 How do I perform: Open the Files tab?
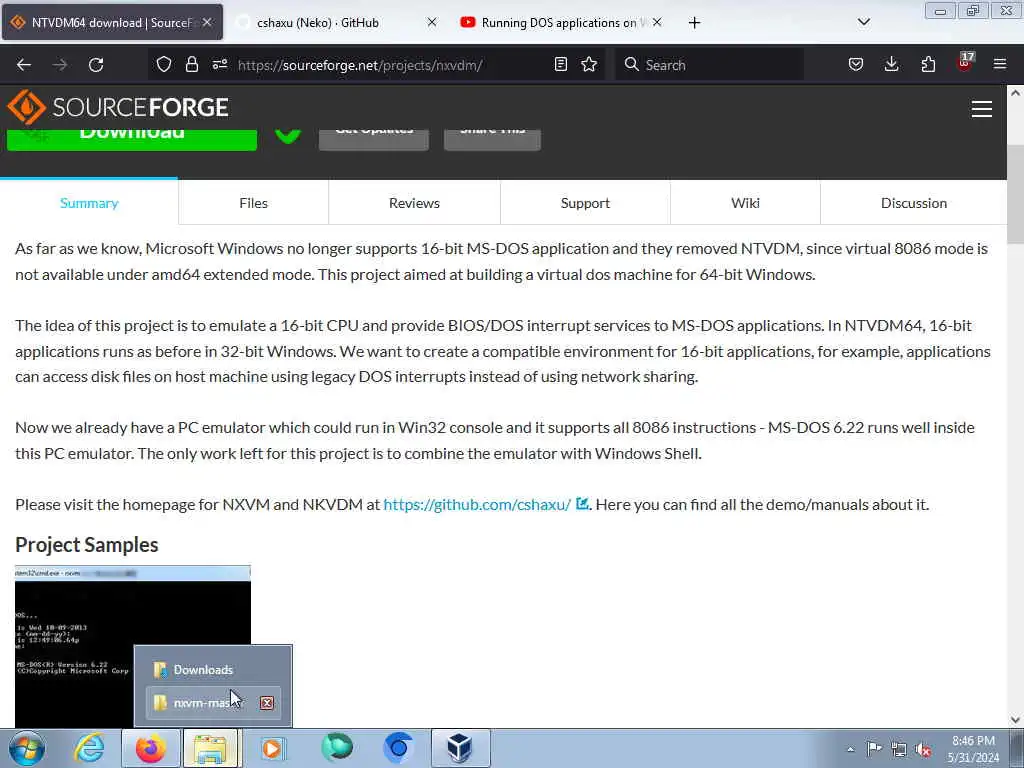click(253, 203)
